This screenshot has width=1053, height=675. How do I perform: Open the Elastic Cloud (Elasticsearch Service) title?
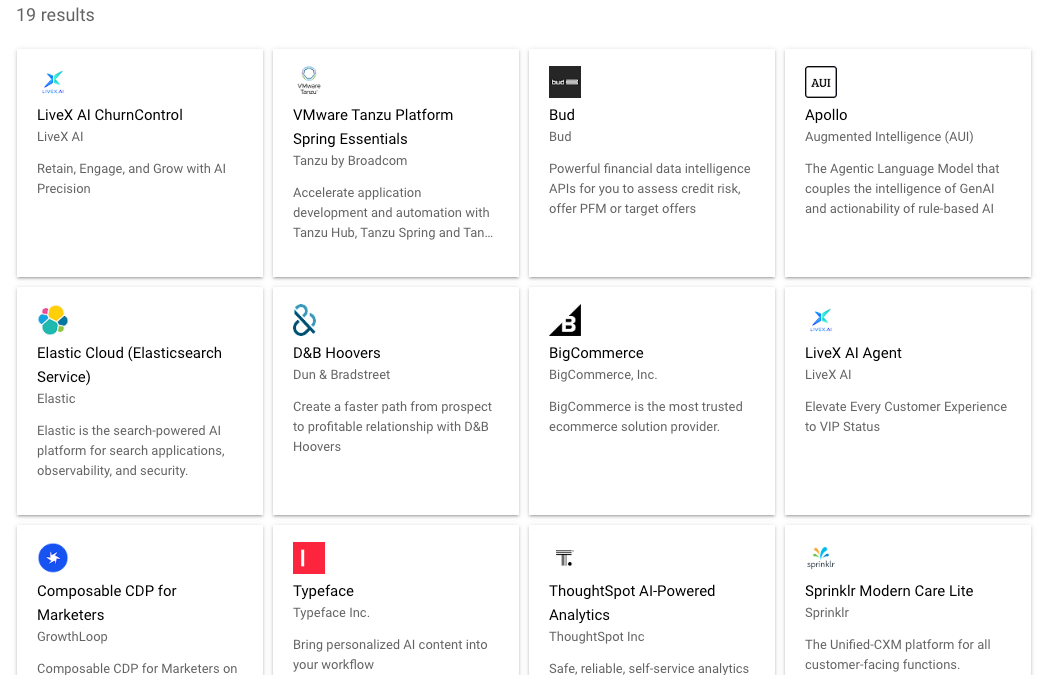click(x=129, y=365)
